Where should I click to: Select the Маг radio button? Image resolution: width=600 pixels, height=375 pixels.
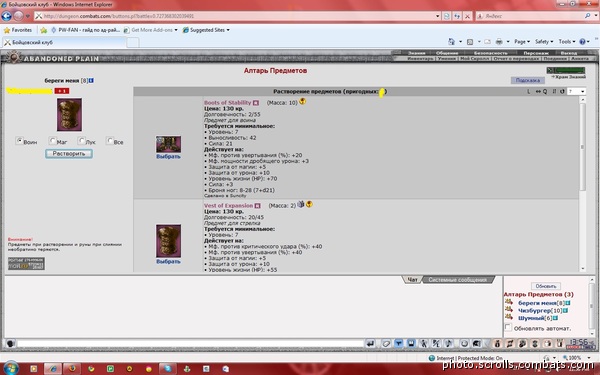[x=52, y=140]
